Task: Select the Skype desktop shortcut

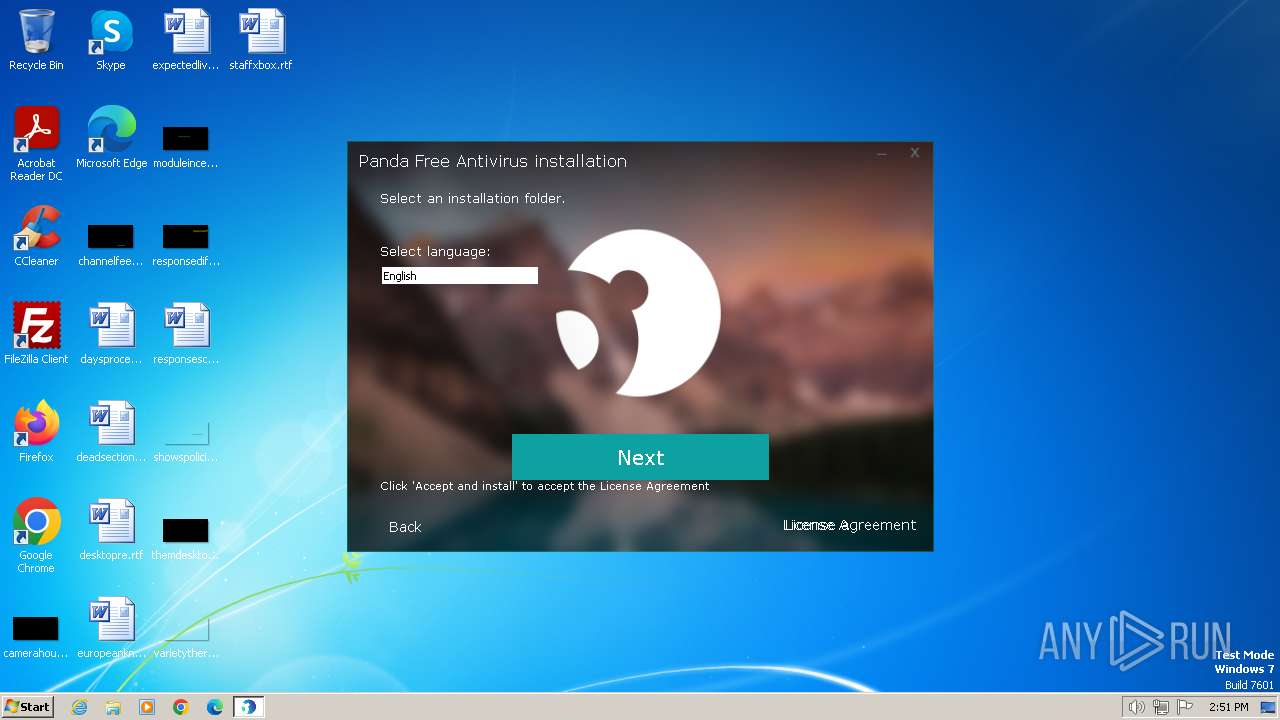Action: click(111, 40)
